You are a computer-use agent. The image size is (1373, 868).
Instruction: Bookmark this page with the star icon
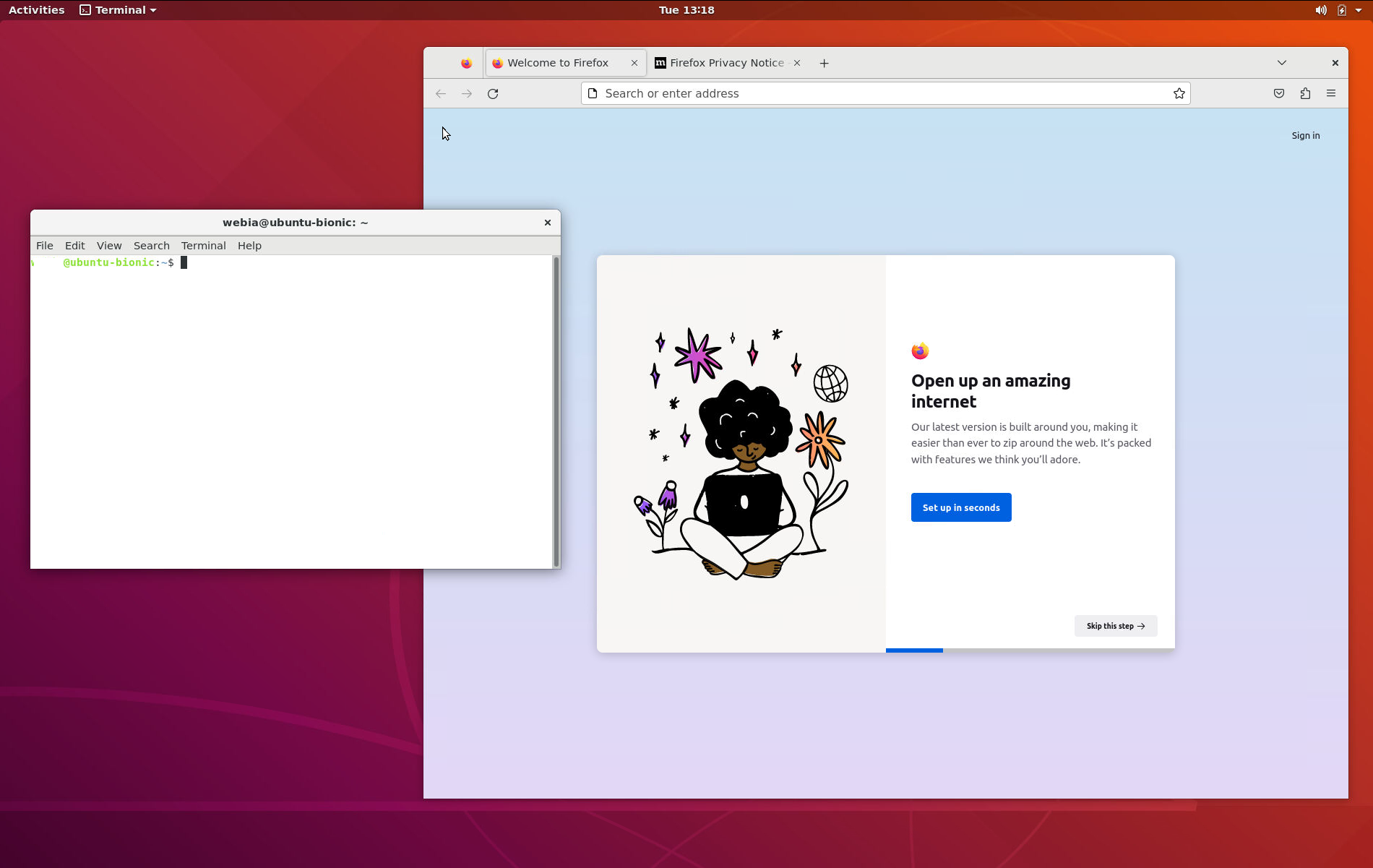[x=1179, y=93]
